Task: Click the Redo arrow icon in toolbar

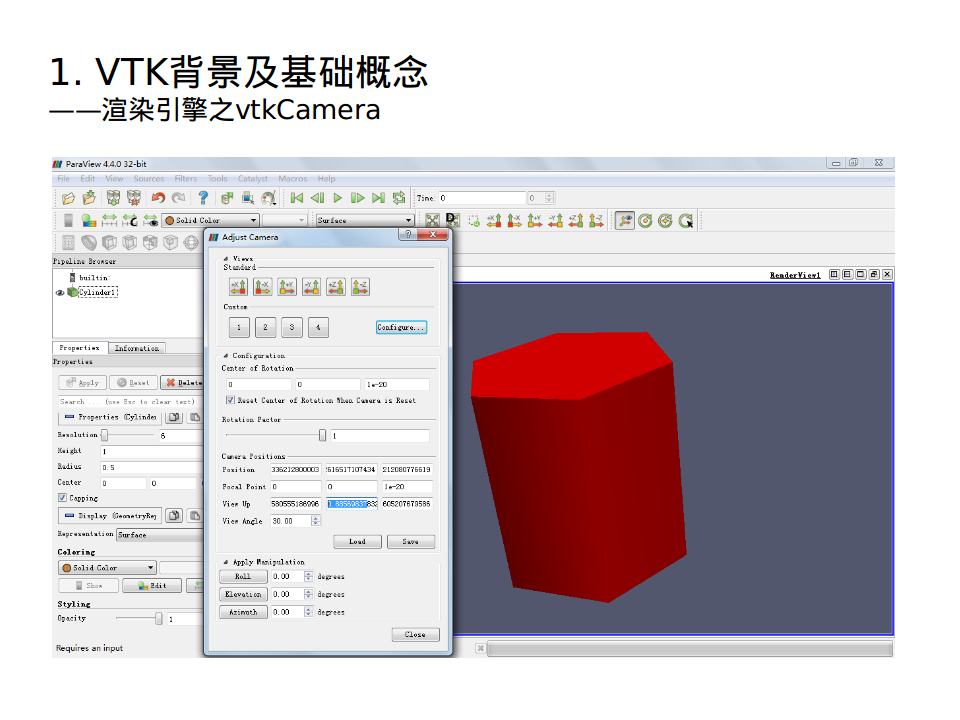Action: click(x=179, y=198)
